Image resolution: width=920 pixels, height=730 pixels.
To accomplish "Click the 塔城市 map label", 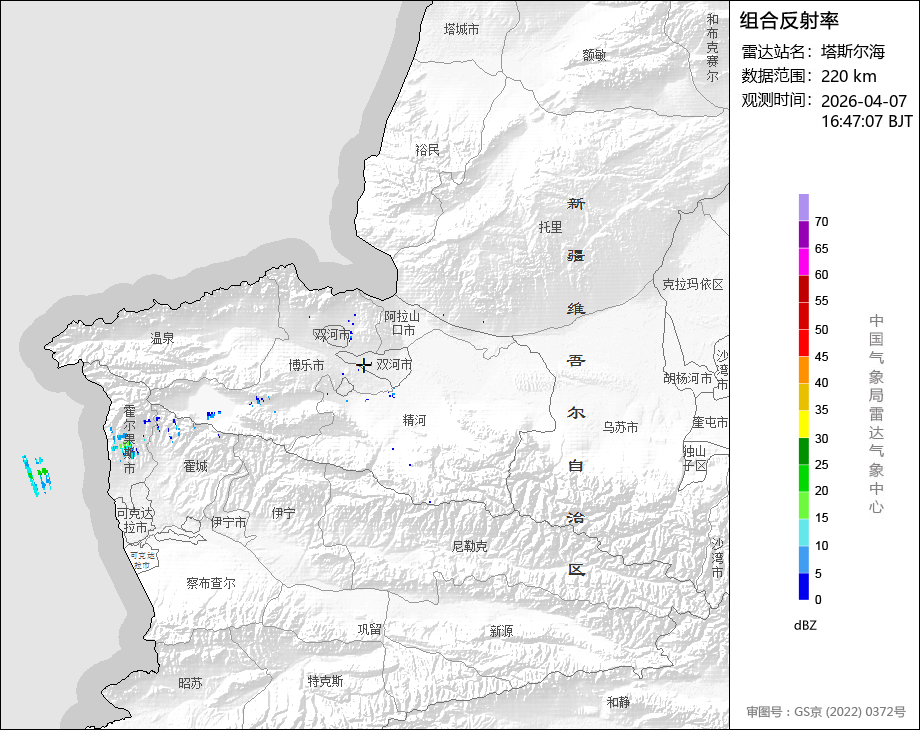I will [461, 30].
